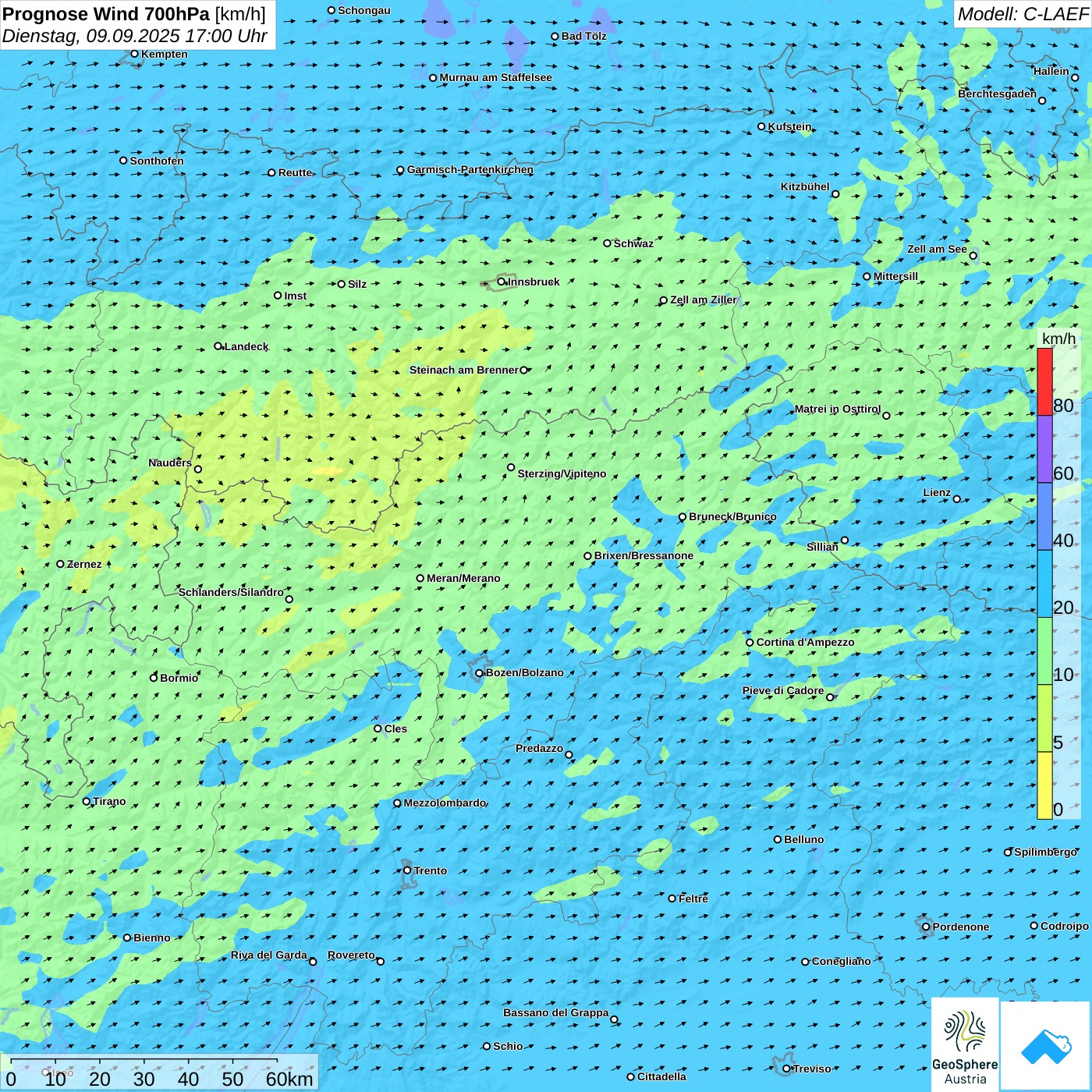Select the red swatch in the km/h legend
The image size is (1092, 1092).
point(1044,381)
